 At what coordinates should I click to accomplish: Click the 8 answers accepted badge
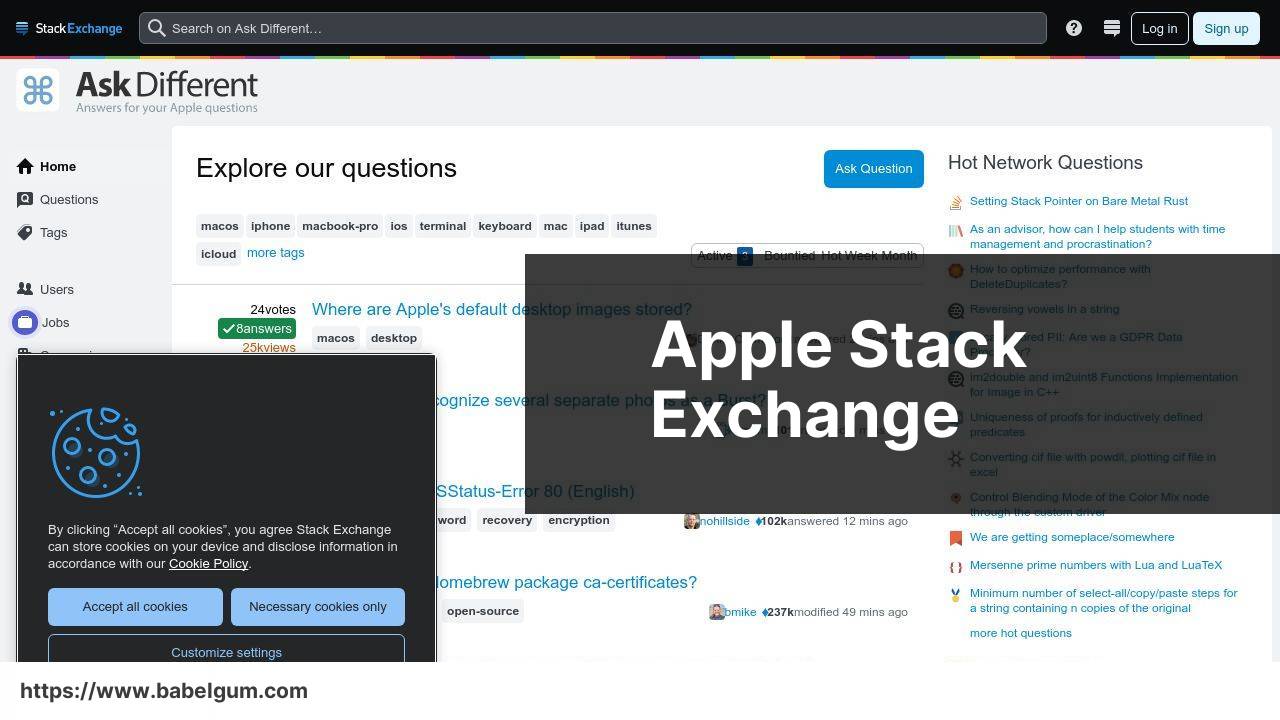pos(257,328)
